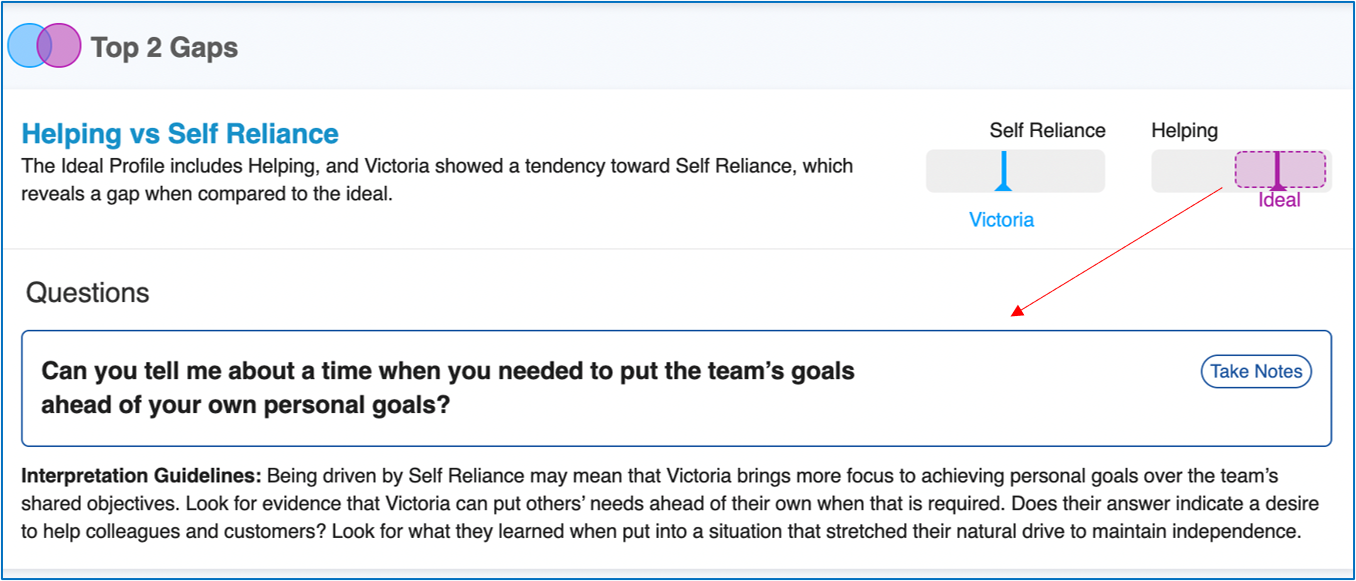Image resolution: width=1356 pixels, height=581 pixels.
Task: Click the purple Ideal marker on Helping
Action: [x=1277, y=171]
